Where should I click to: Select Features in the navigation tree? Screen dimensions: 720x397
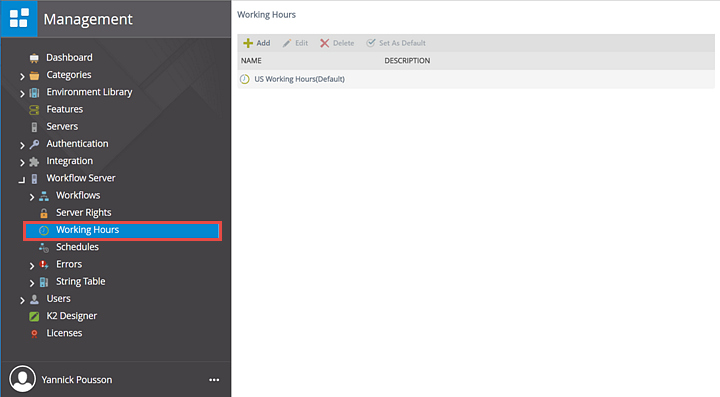point(65,109)
